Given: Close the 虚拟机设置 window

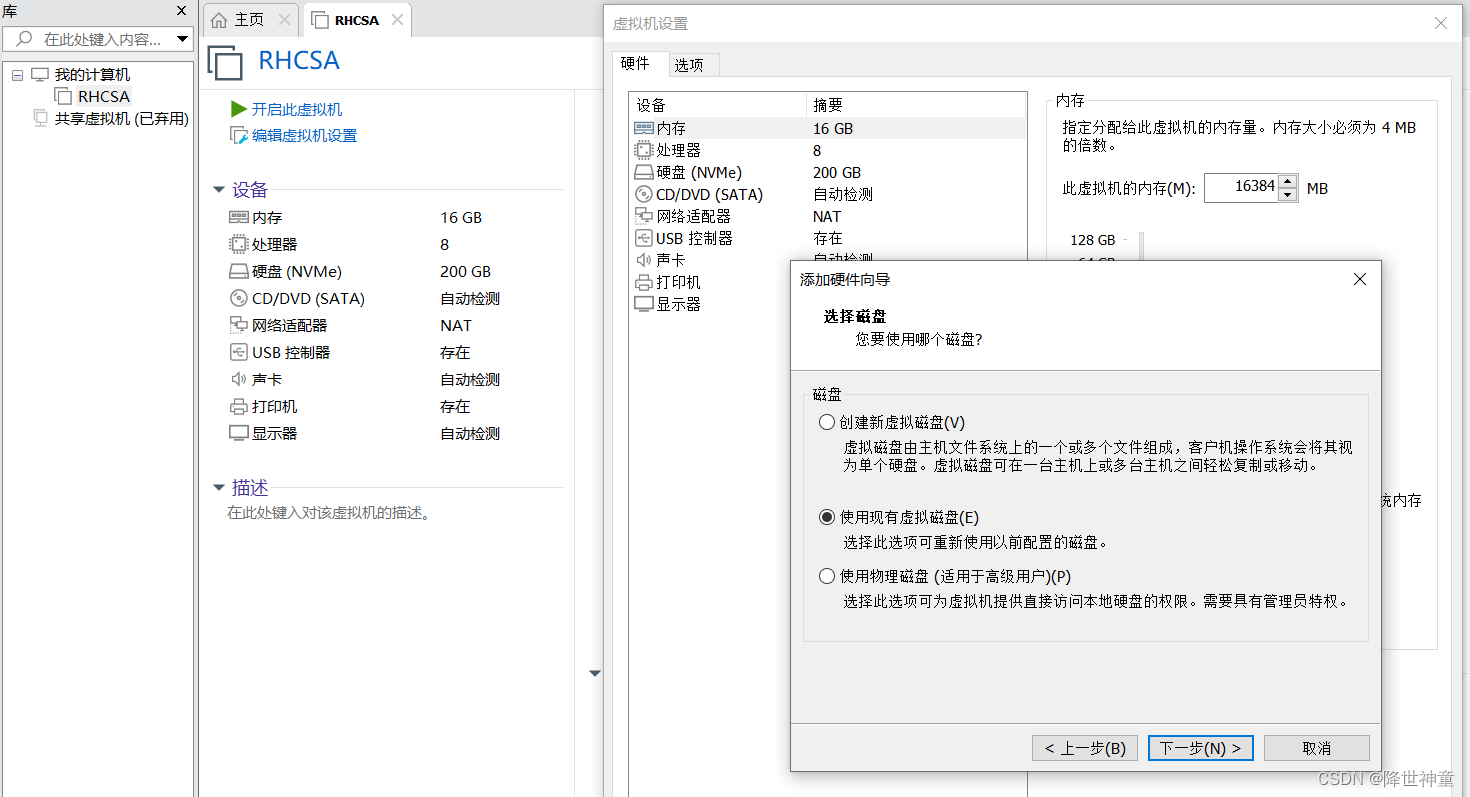Looking at the screenshot, I should point(1441,23).
